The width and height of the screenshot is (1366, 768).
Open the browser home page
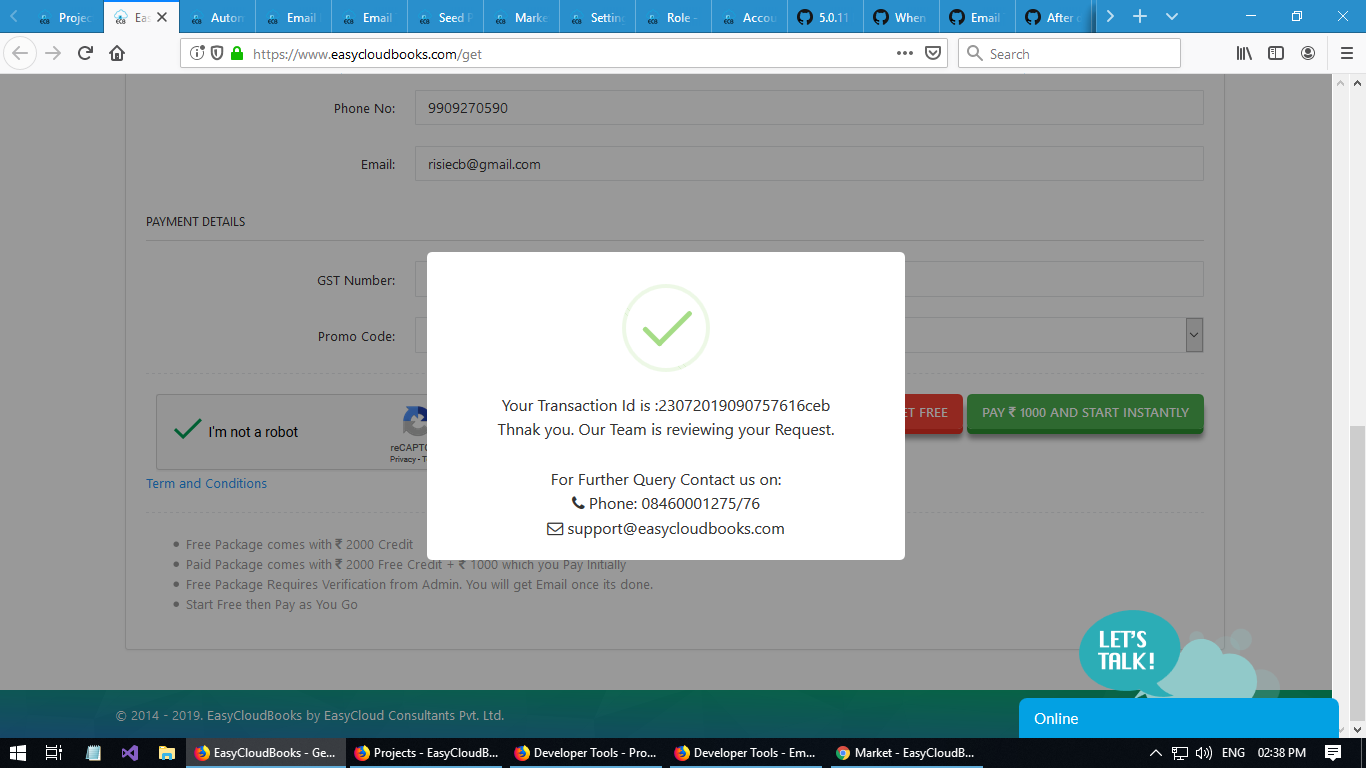point(117,53)
